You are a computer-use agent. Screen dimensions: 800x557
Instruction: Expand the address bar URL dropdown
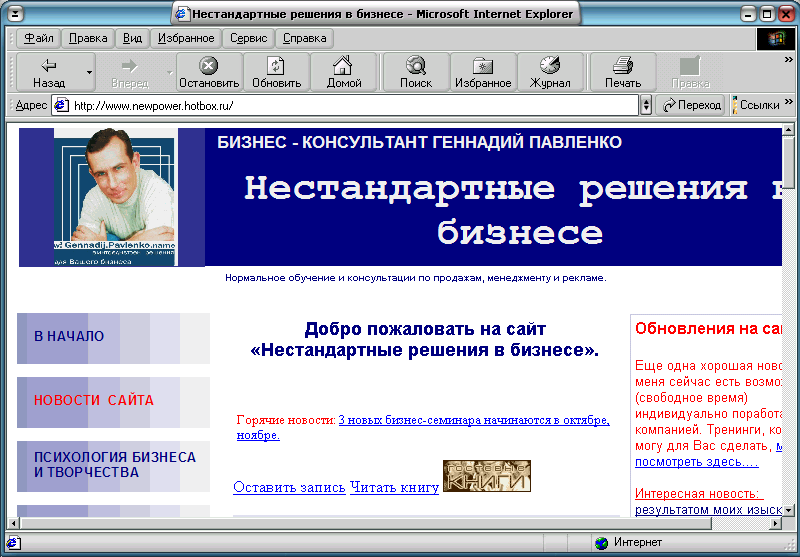point(645,105)
